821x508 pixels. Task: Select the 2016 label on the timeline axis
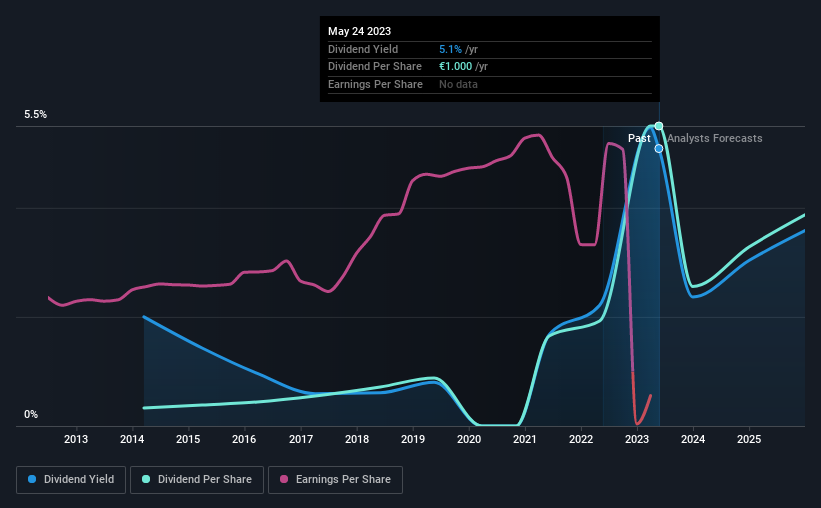[x=244, y=439]
